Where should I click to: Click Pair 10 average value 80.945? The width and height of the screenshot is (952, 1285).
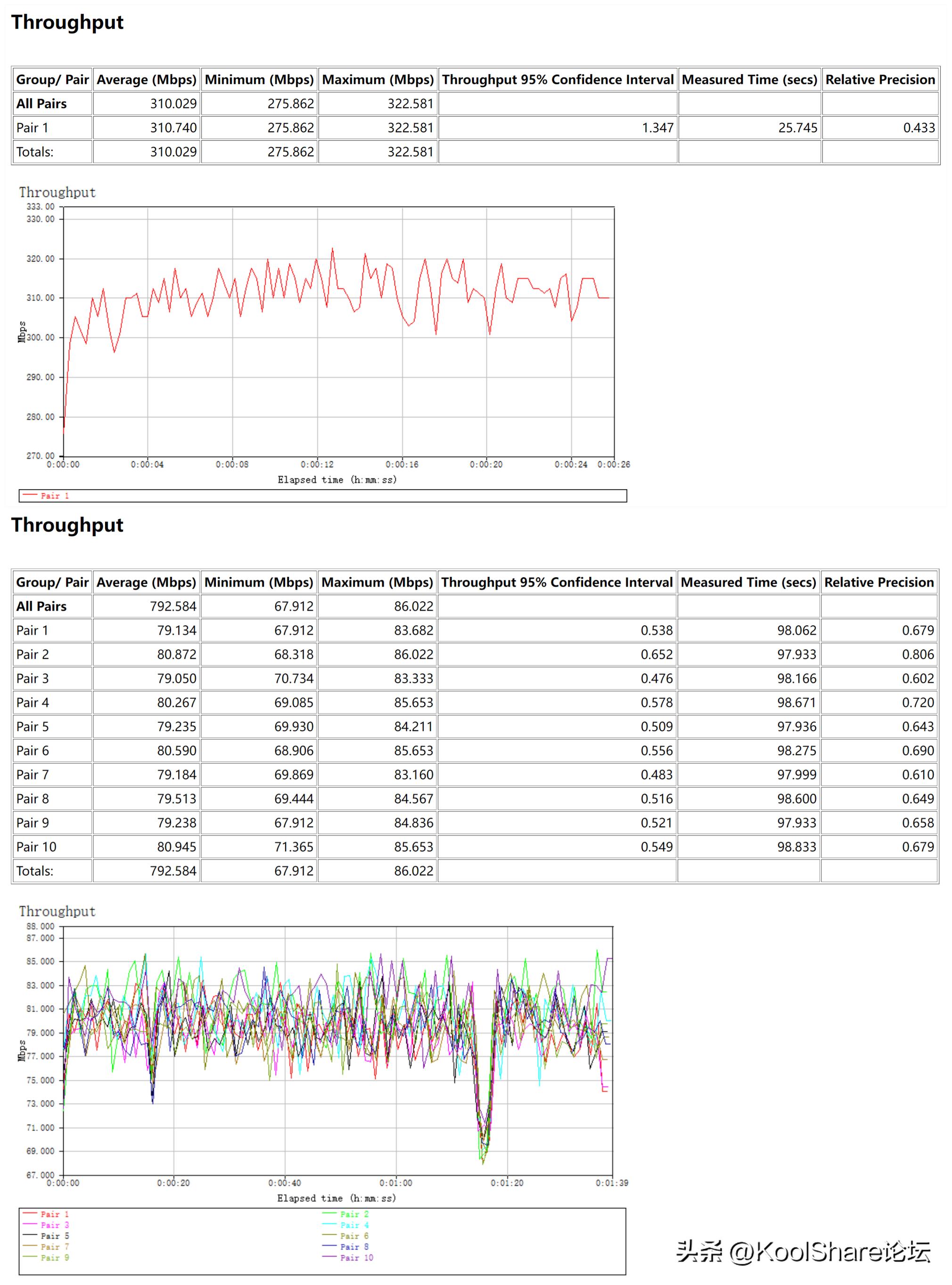pyautogui.click(x=176, y=846)
